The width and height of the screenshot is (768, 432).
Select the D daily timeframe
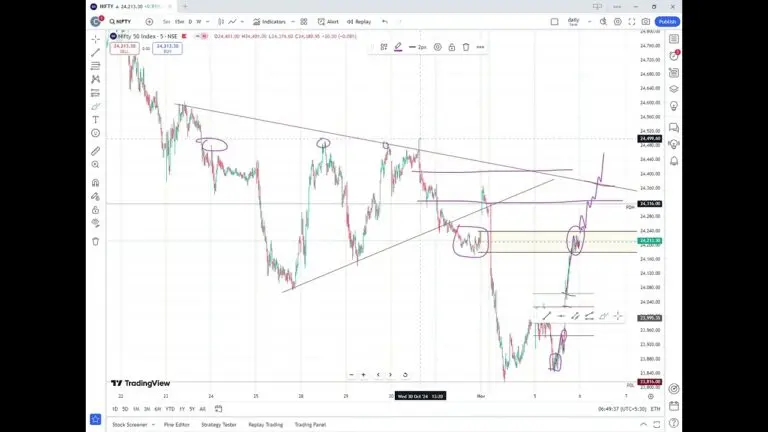click(191, 22)
